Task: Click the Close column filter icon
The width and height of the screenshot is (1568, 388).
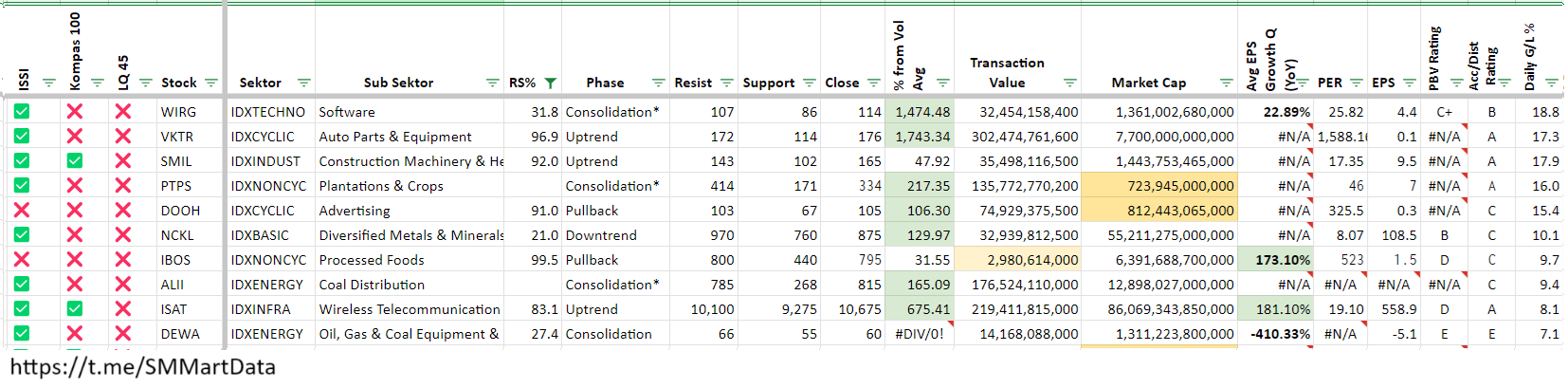Action: [873, 83]
